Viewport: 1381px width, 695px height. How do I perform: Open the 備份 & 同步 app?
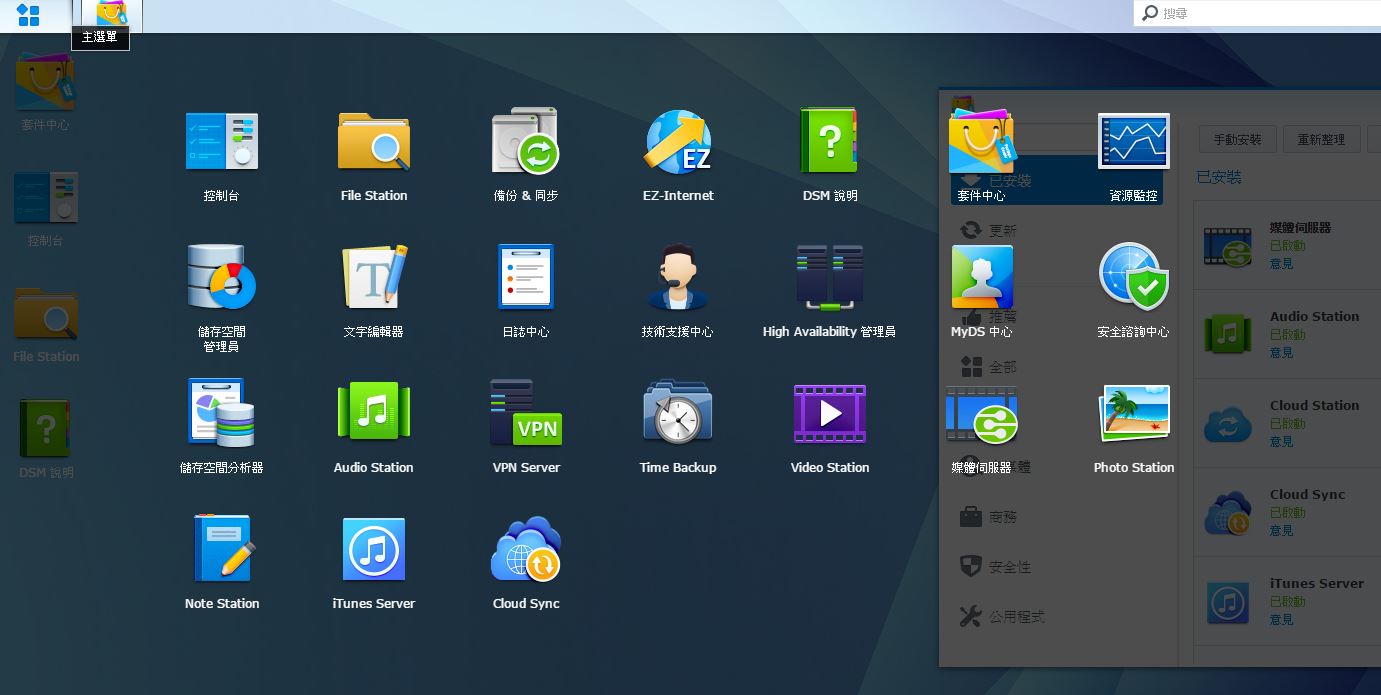pos(525,155)
